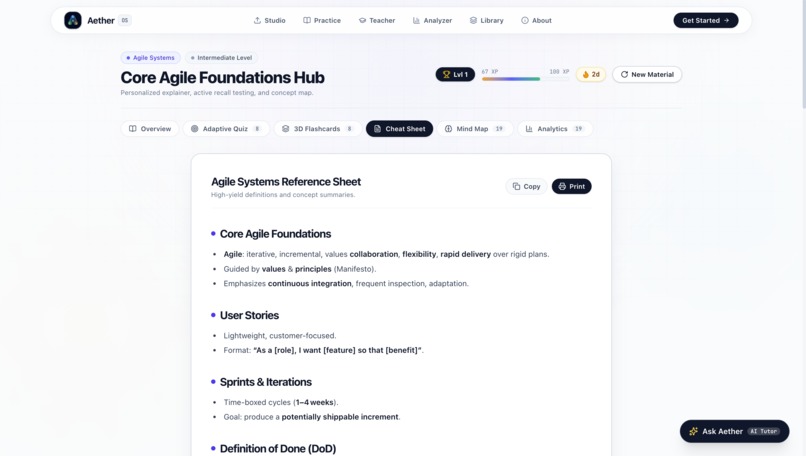Viewport: 806px width, 456px height.
Task: Go to the Teacher page
Action: [x=377, y=21]
